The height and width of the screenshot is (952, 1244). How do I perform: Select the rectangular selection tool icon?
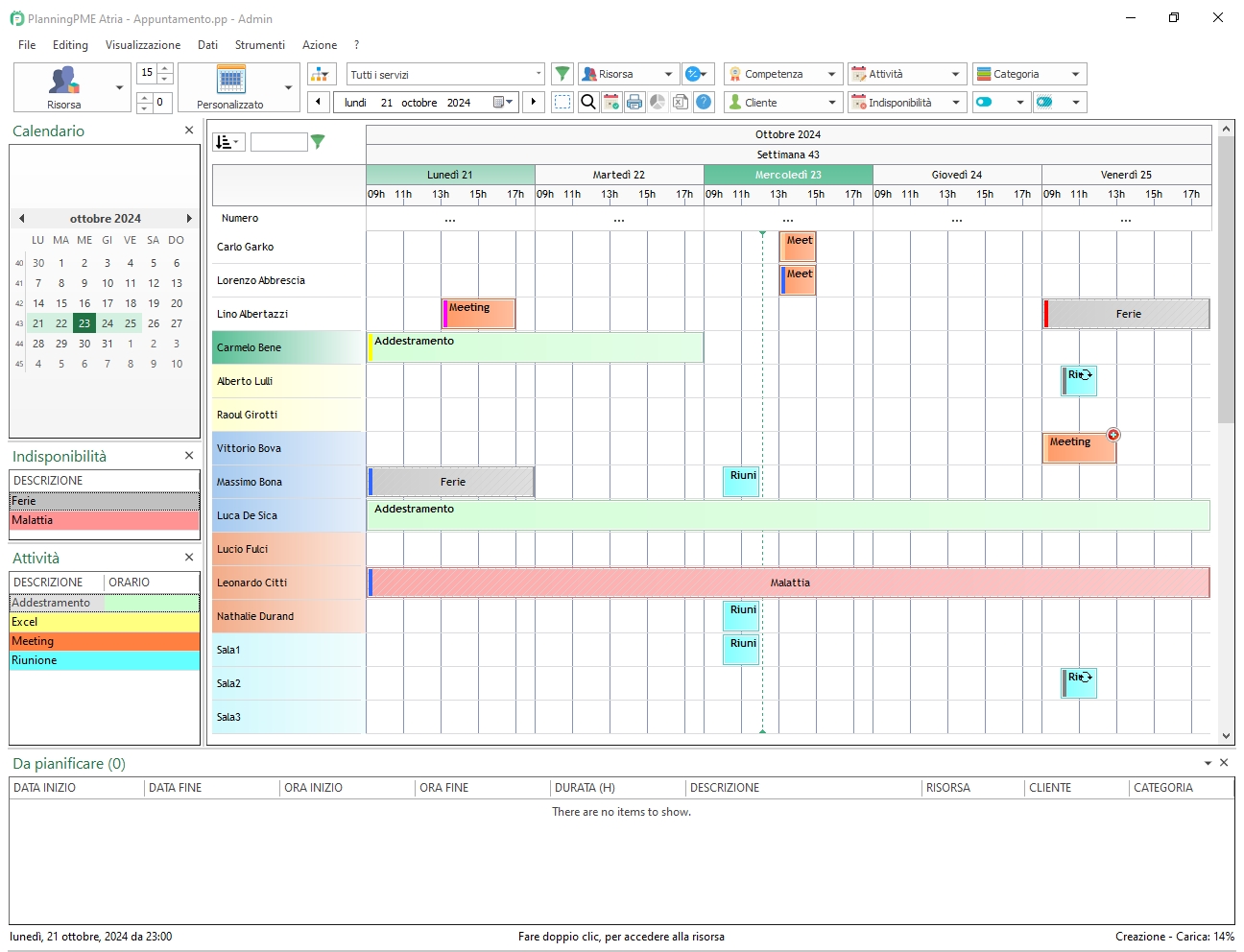point(562,102)
